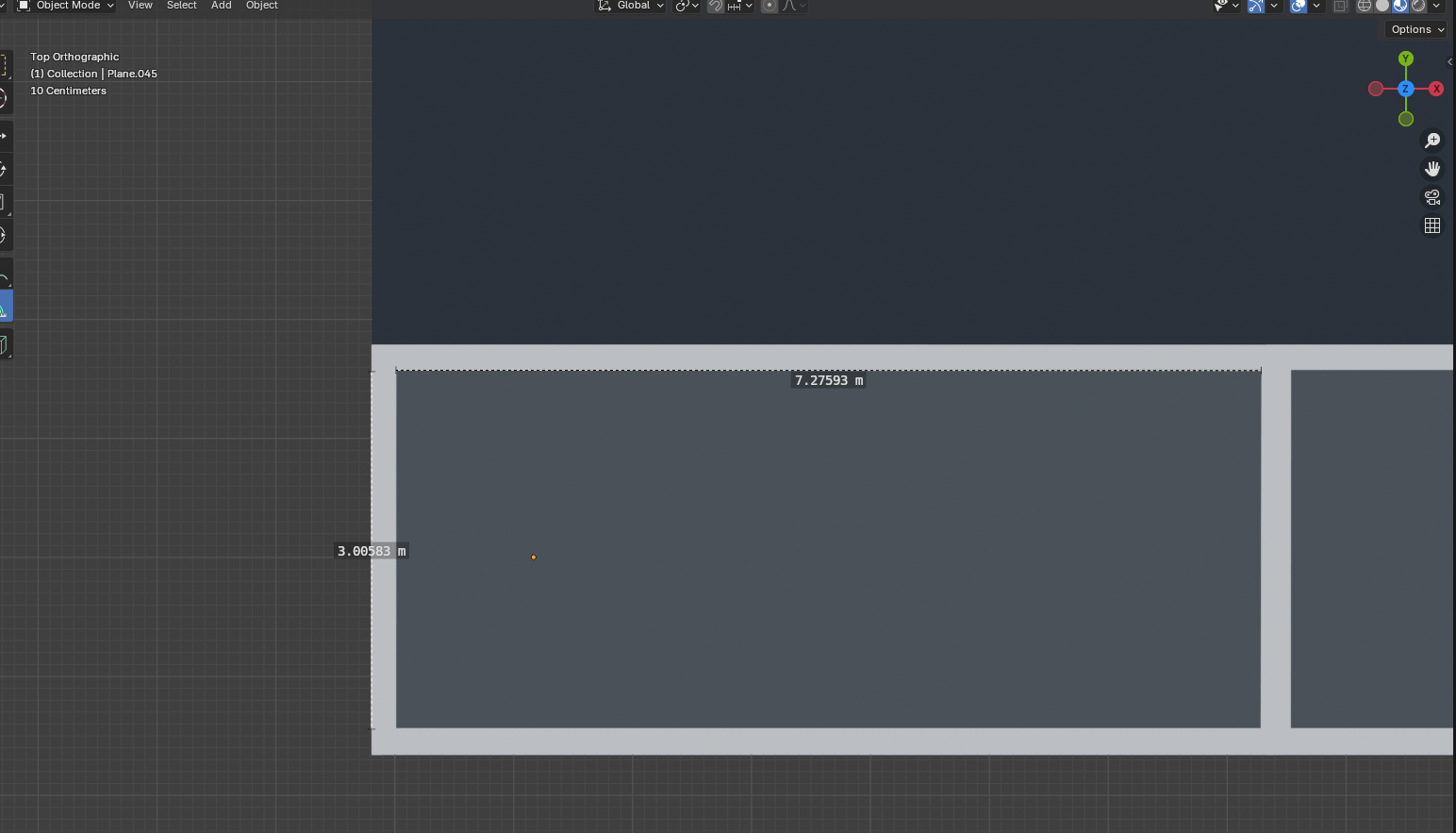Toggle snapping magnet icon
The image size is (1456, 833).
tap(716, 6)
